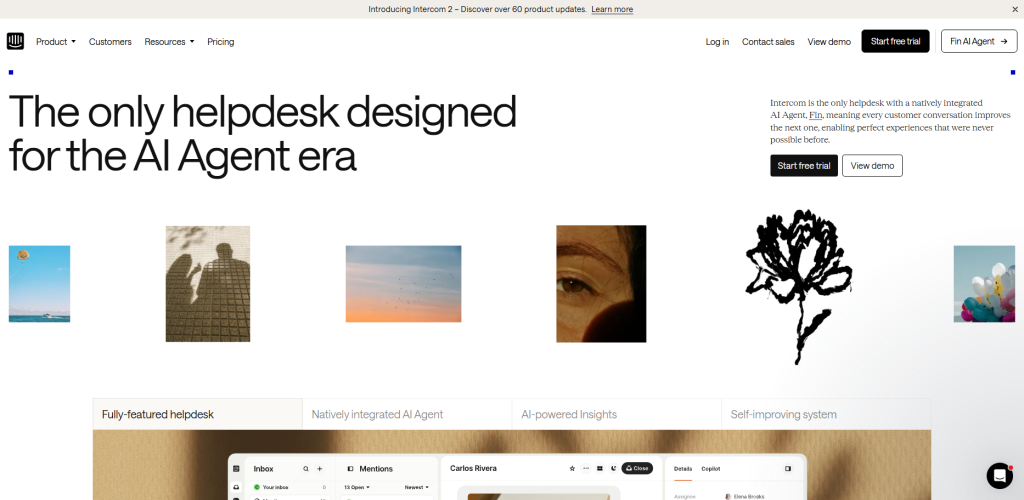1024x500 pixels.
Task: Click the hero View demo button
Action: point(872,166)
